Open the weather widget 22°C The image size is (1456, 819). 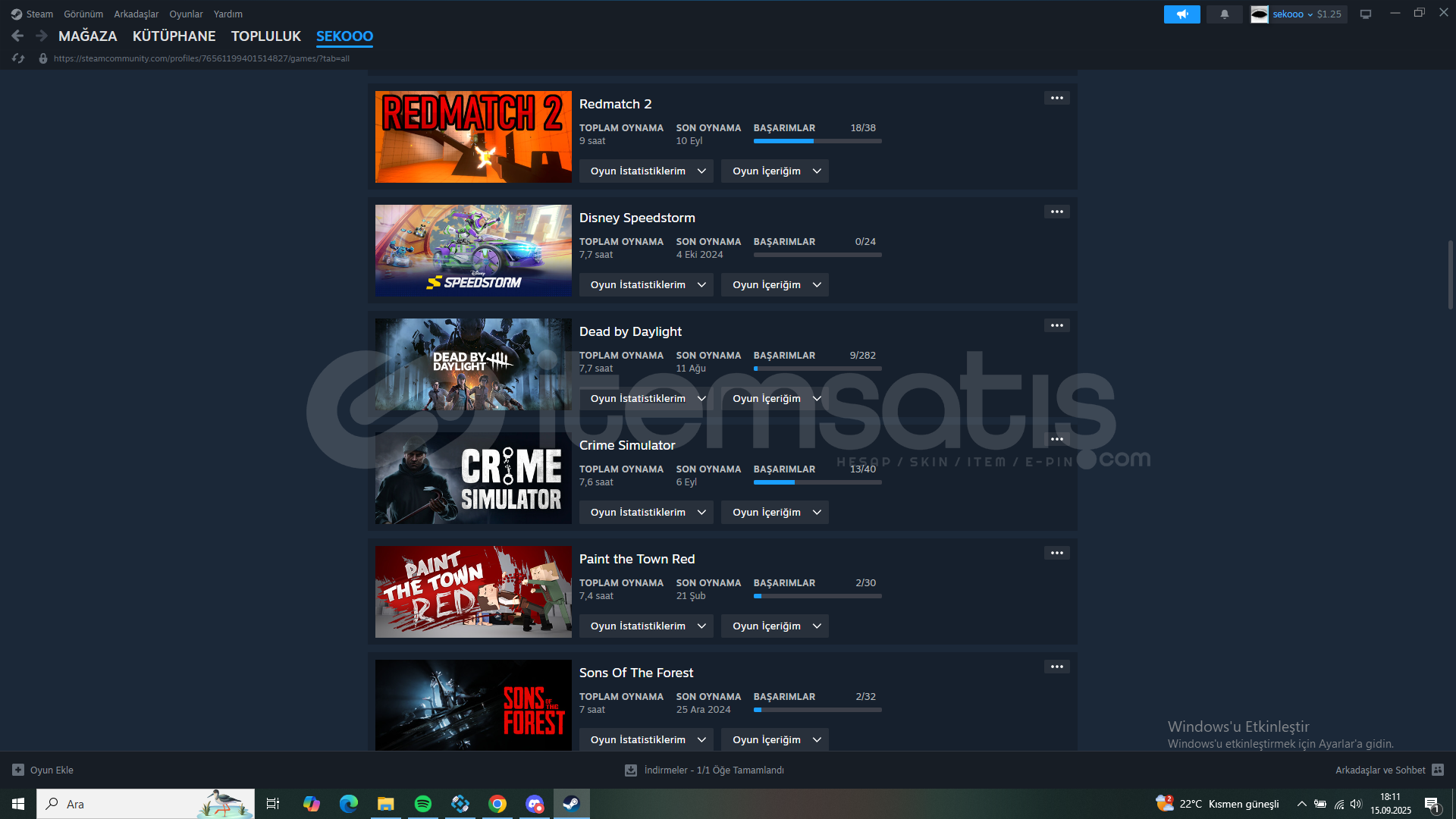point(1217,804)
